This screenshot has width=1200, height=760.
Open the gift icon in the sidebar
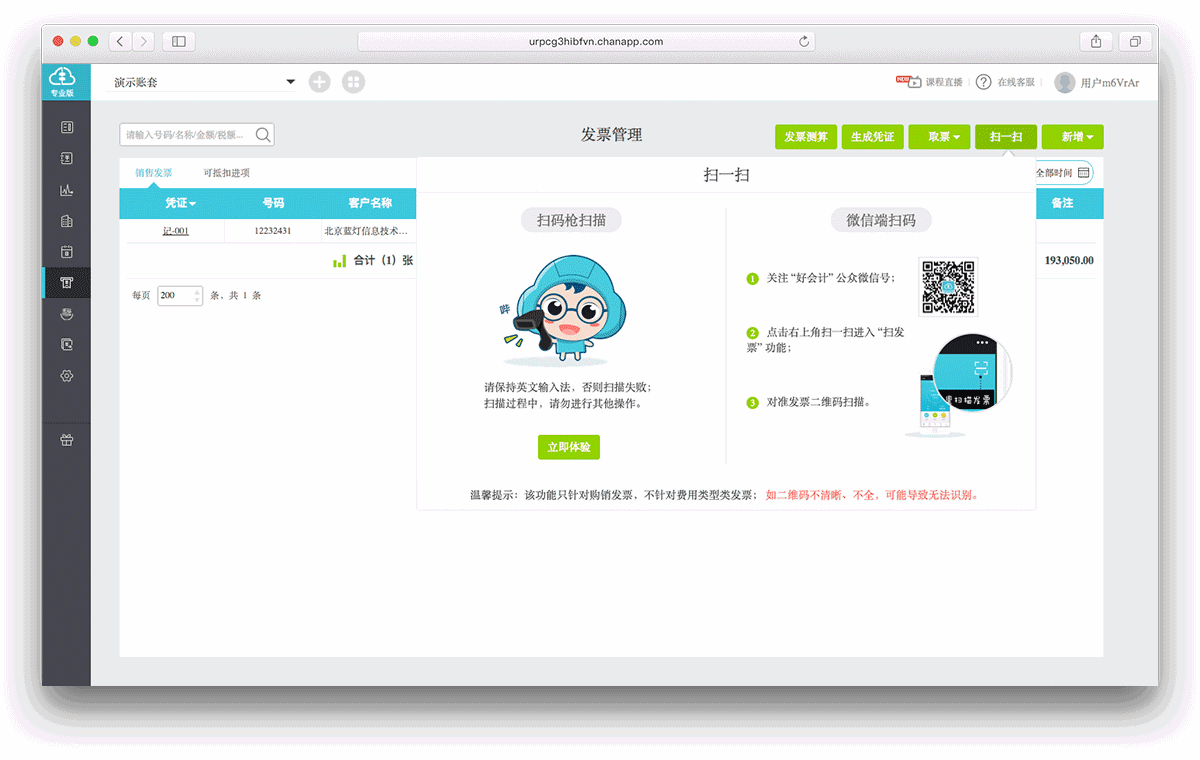point(67,440)
